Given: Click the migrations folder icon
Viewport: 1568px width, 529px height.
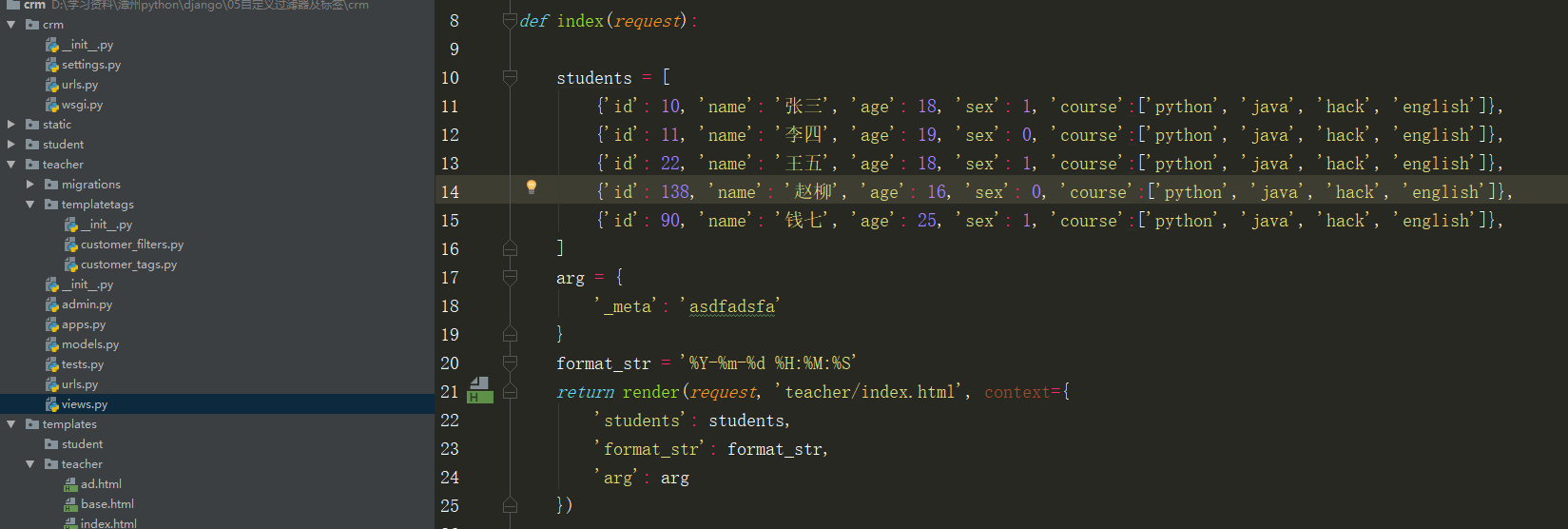Looking at the screenshot, I should [51, 185].
